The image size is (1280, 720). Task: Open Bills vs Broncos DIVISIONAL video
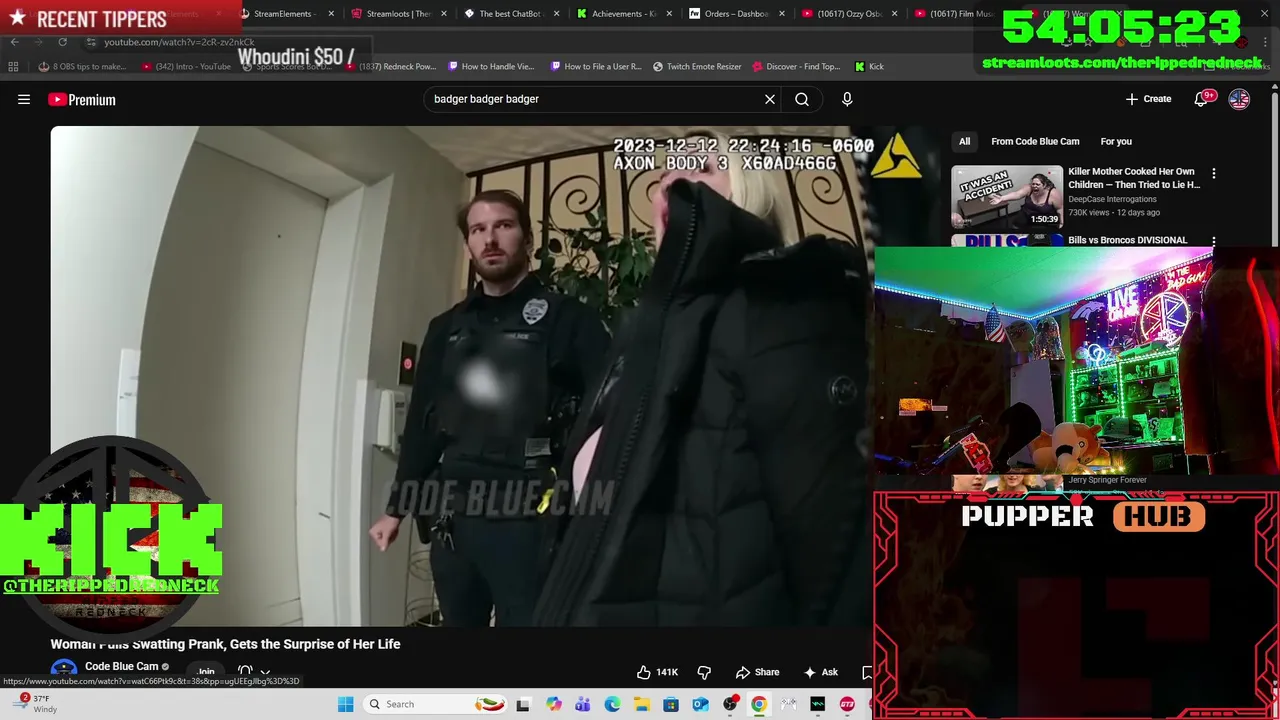tap(1127, 240)
